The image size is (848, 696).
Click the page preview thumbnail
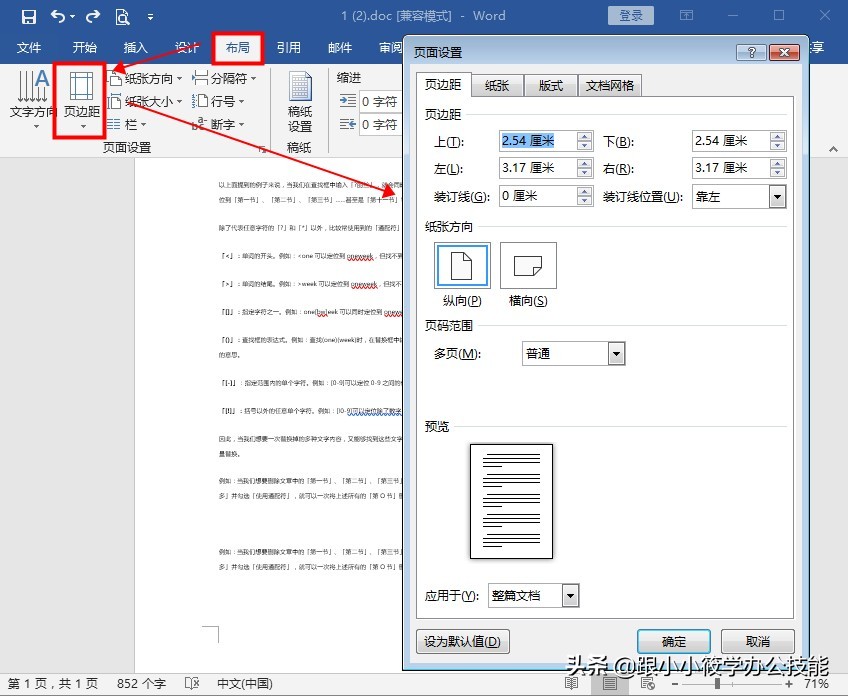tap(512, 501)
